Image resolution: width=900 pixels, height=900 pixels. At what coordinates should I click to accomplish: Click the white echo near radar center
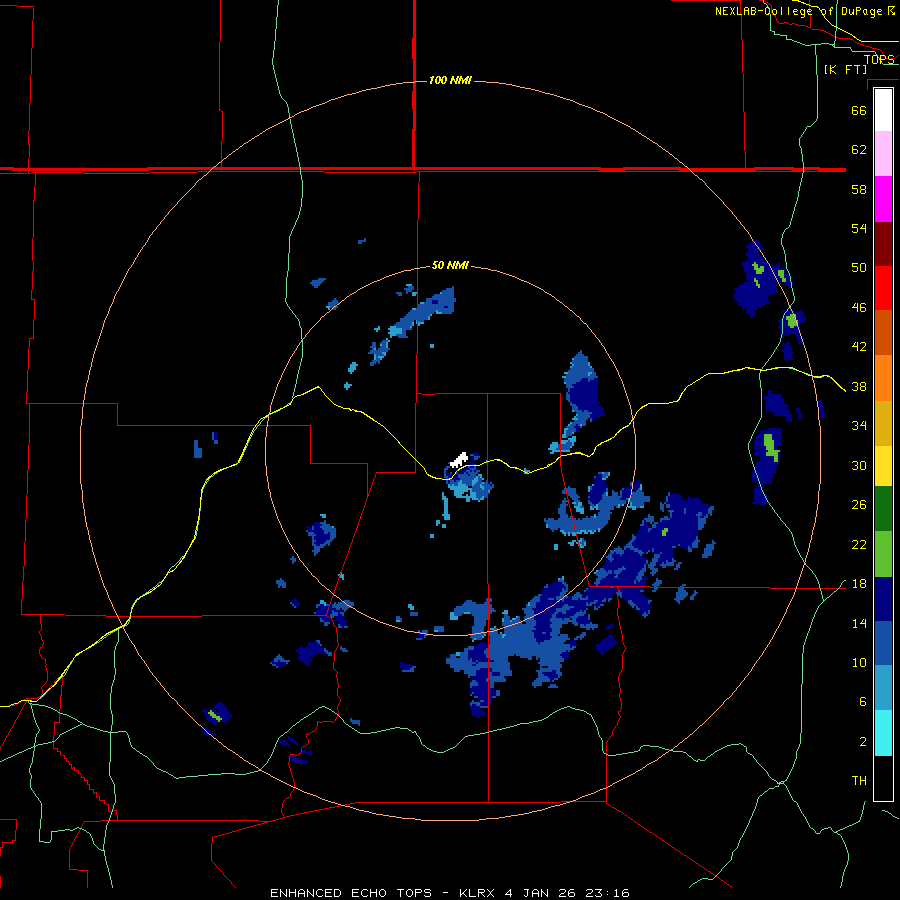click(459, 459)
